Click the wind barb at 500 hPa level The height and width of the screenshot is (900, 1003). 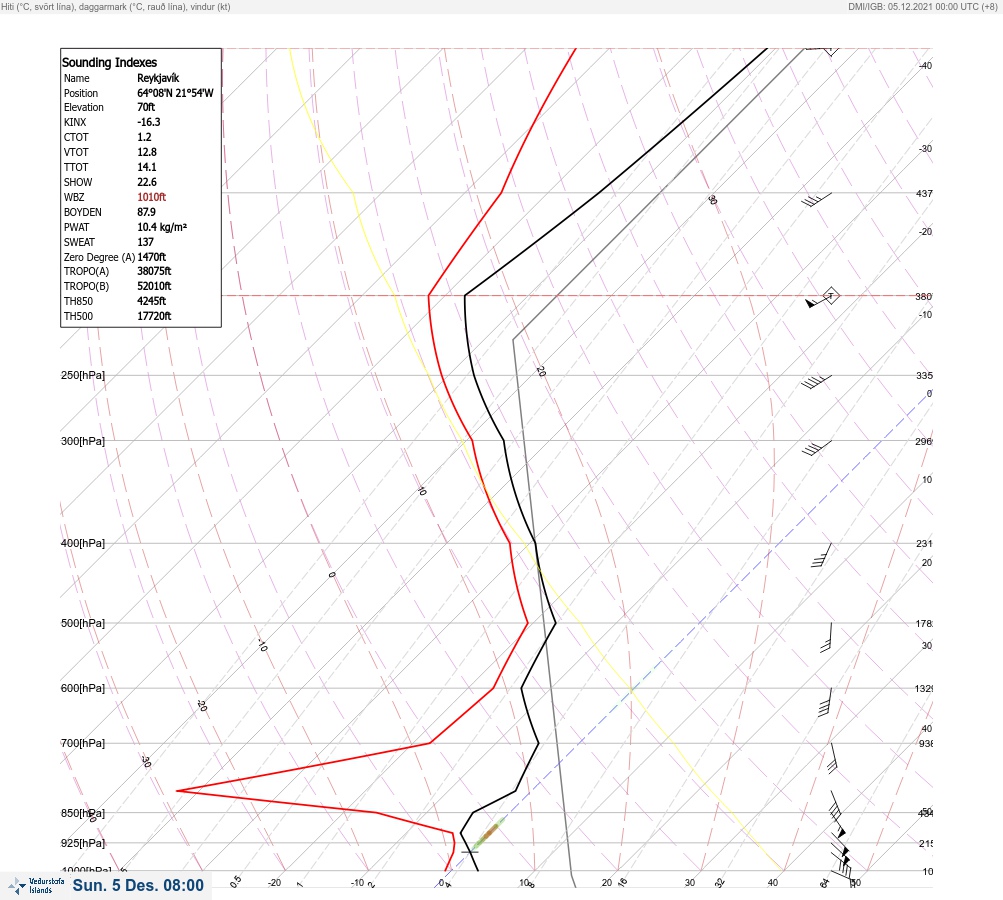[826, 637]
